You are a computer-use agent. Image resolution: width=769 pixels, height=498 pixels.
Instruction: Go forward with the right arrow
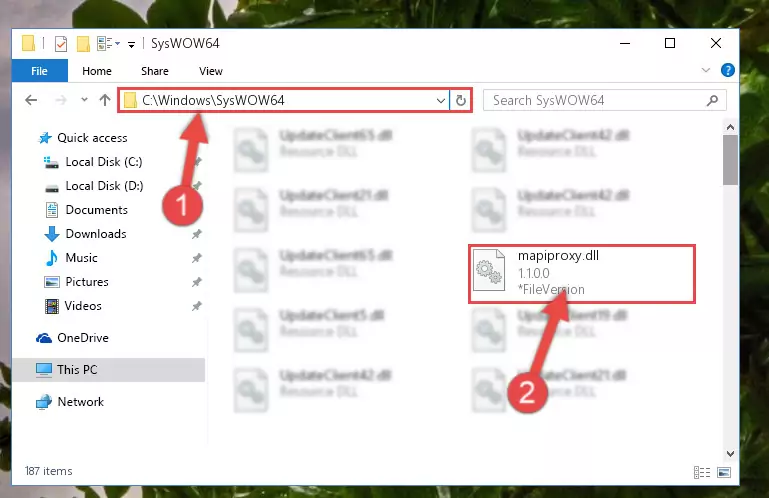click(x=61, y=100)
